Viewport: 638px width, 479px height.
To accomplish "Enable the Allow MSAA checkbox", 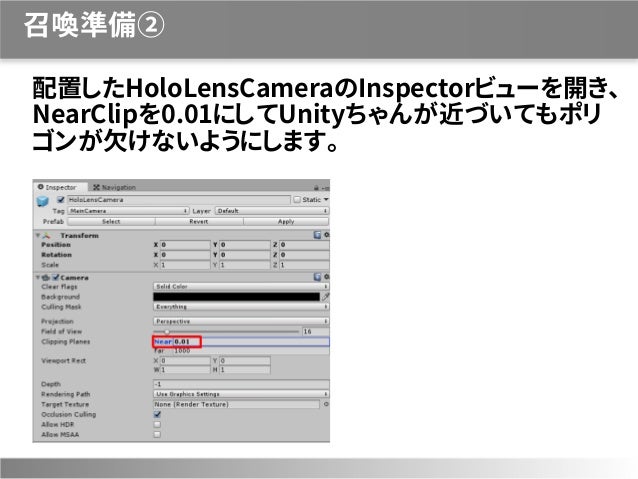I will (157, 435).
